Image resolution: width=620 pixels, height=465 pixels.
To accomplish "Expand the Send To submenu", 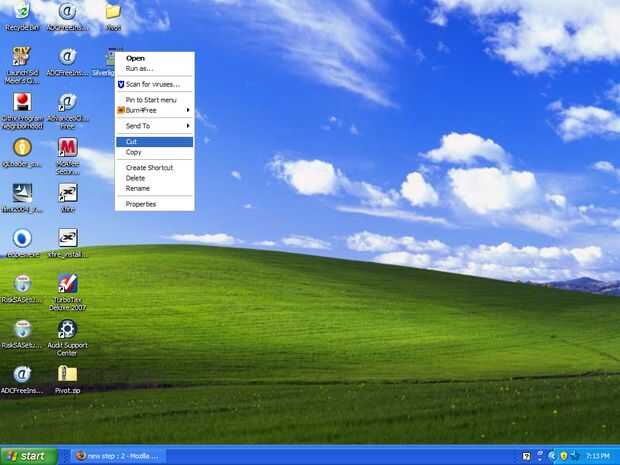I will [154, 126].
